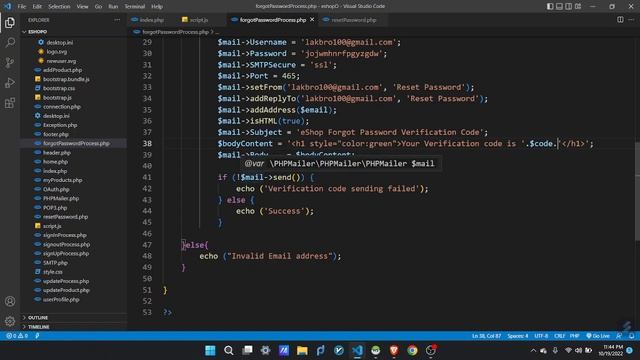
Task: Toggle the bottom panel layout icon
Action: [x=559, y=6]
